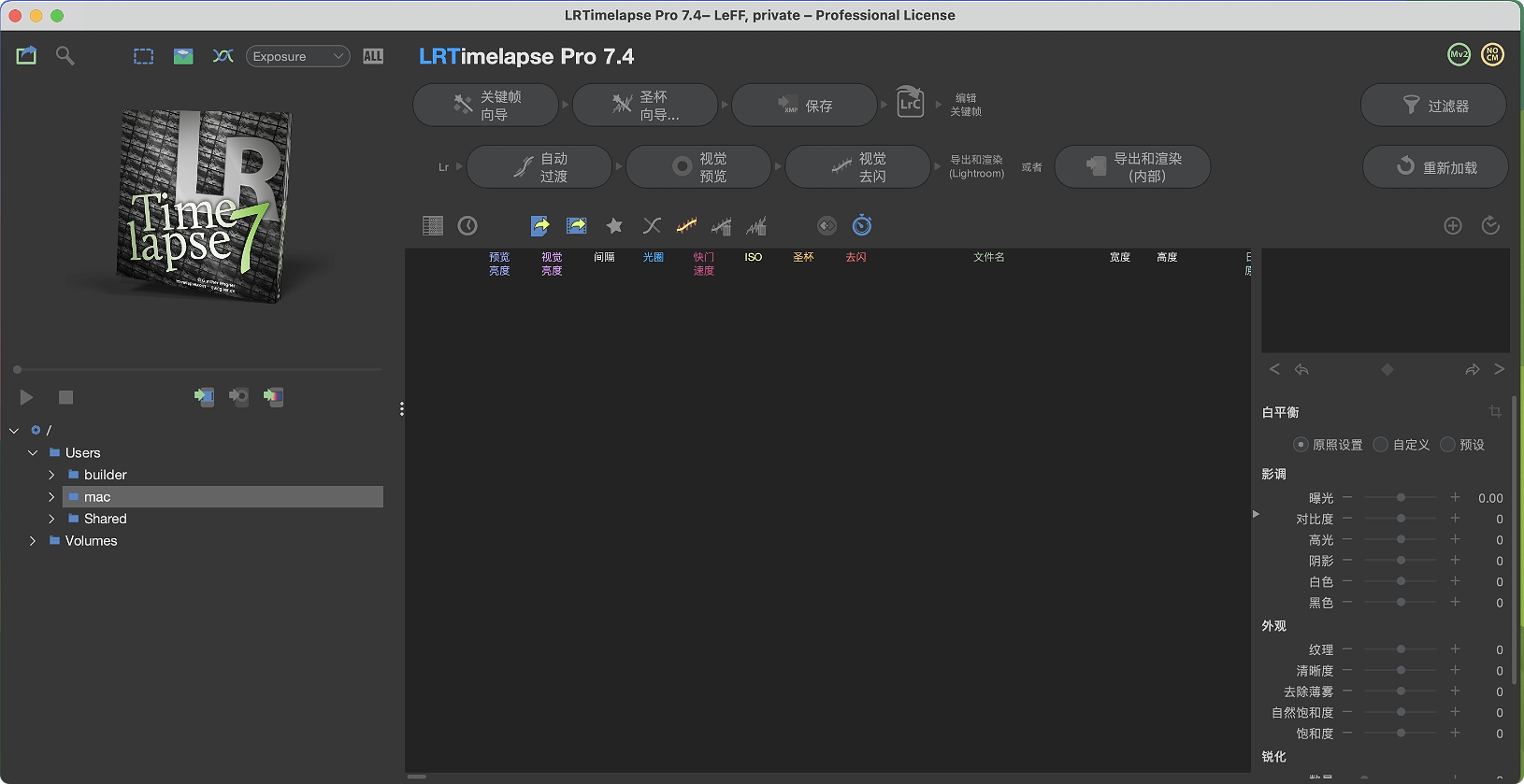Click the 曝光 exposure slider handle

click(x=1401, y=497)
